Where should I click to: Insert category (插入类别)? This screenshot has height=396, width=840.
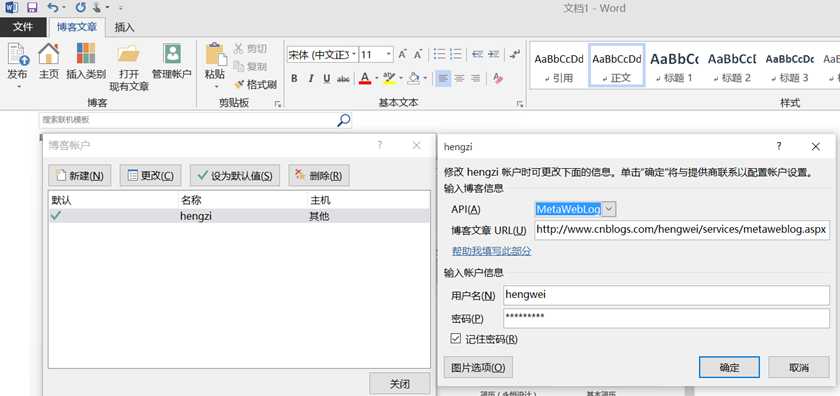click(x=86, y=61)
